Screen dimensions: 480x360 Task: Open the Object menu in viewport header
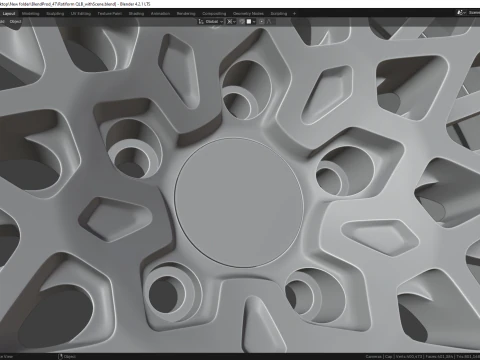coord(15,22)
